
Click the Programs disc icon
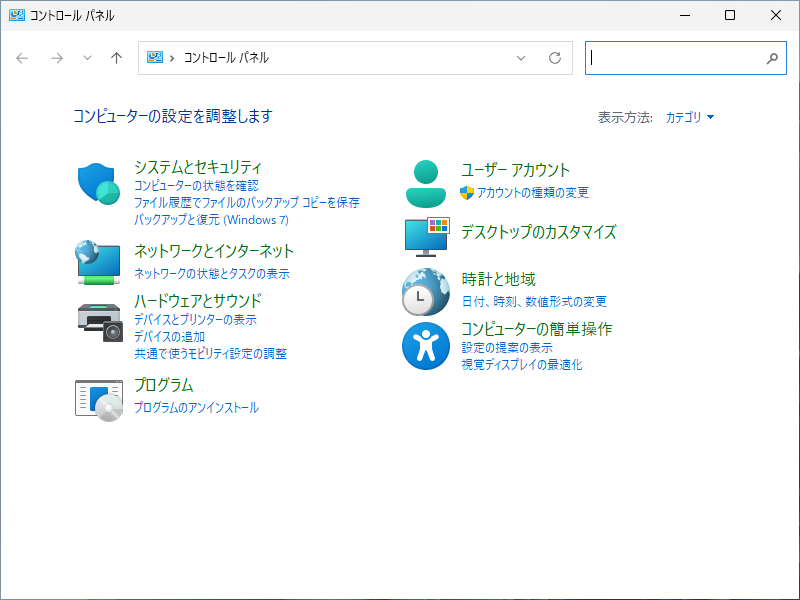click(99, 399)
